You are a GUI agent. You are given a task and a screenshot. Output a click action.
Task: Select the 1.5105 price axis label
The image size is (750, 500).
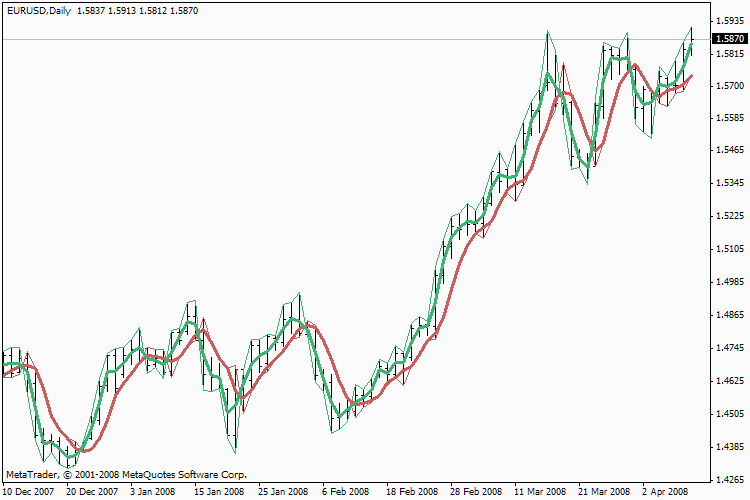point(729,249)
